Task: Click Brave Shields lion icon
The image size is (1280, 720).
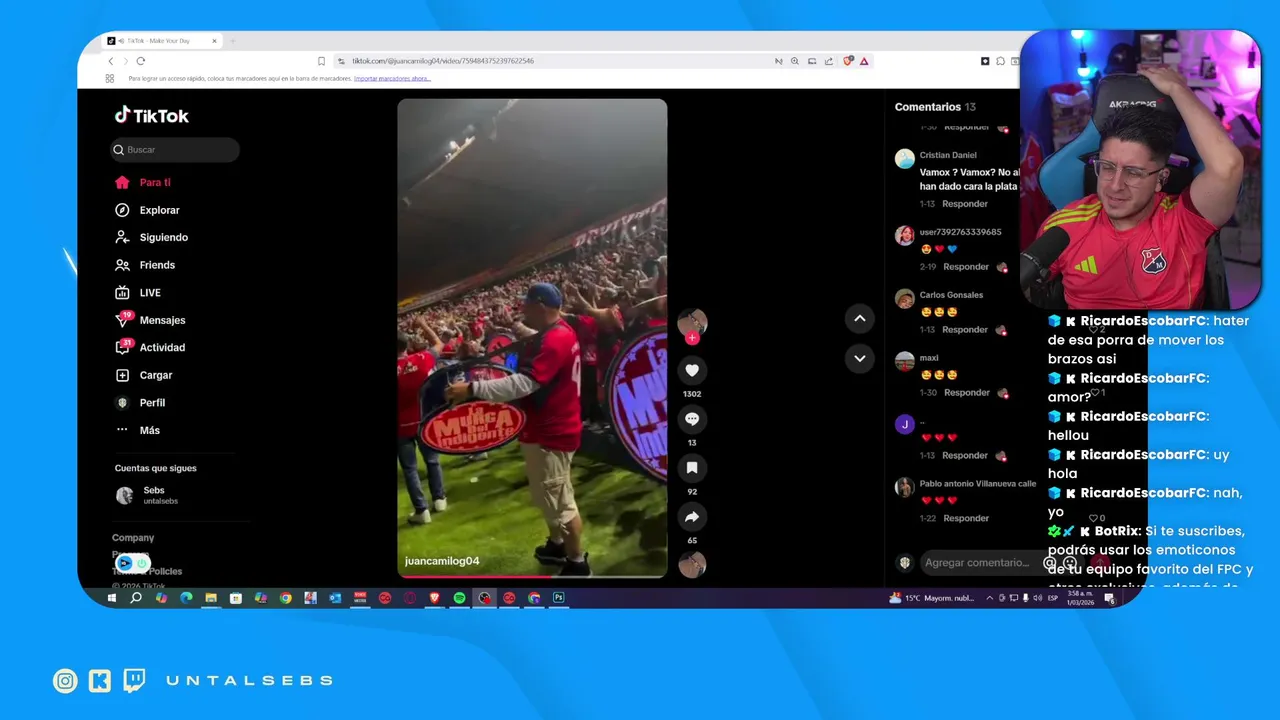Action: [848, 61]
